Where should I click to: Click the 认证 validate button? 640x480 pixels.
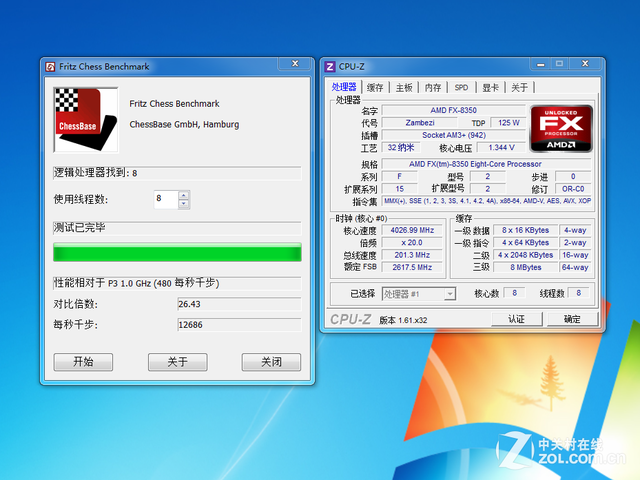point(517,319)
